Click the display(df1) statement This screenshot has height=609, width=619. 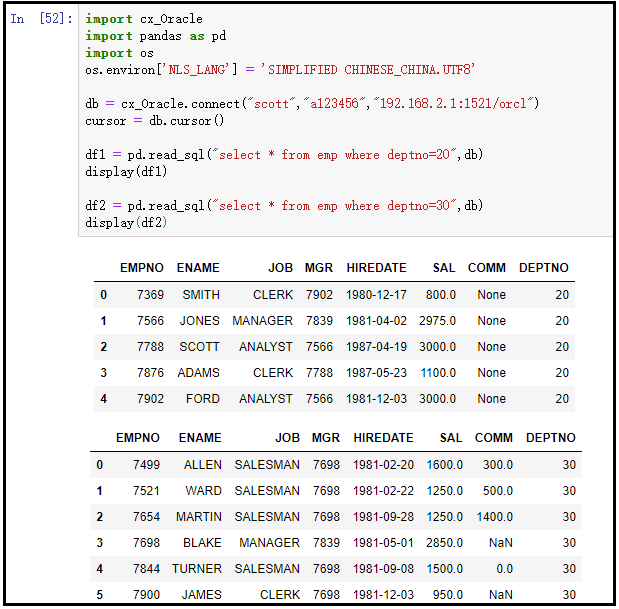click(x=126, y=172)
